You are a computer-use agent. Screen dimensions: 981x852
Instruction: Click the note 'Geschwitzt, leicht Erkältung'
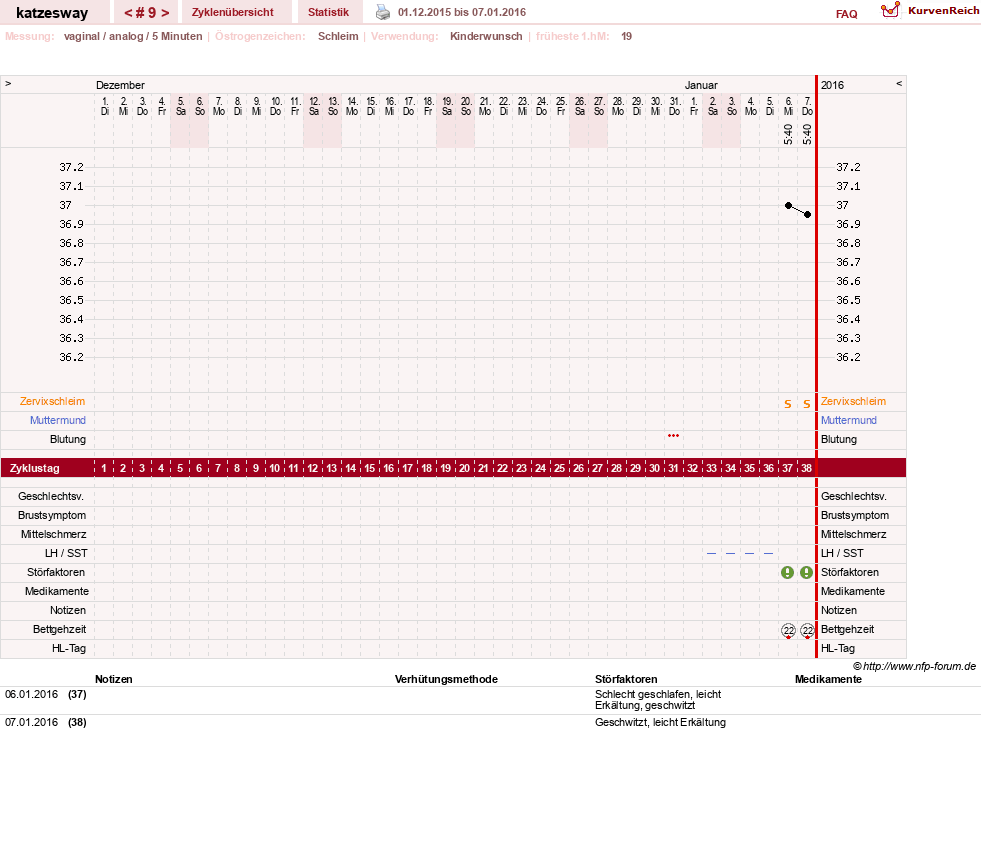660,723
